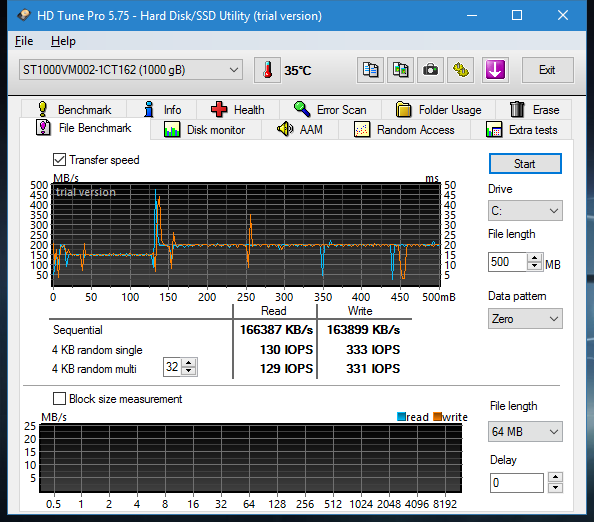Open the Help menu

pos(63,41)
